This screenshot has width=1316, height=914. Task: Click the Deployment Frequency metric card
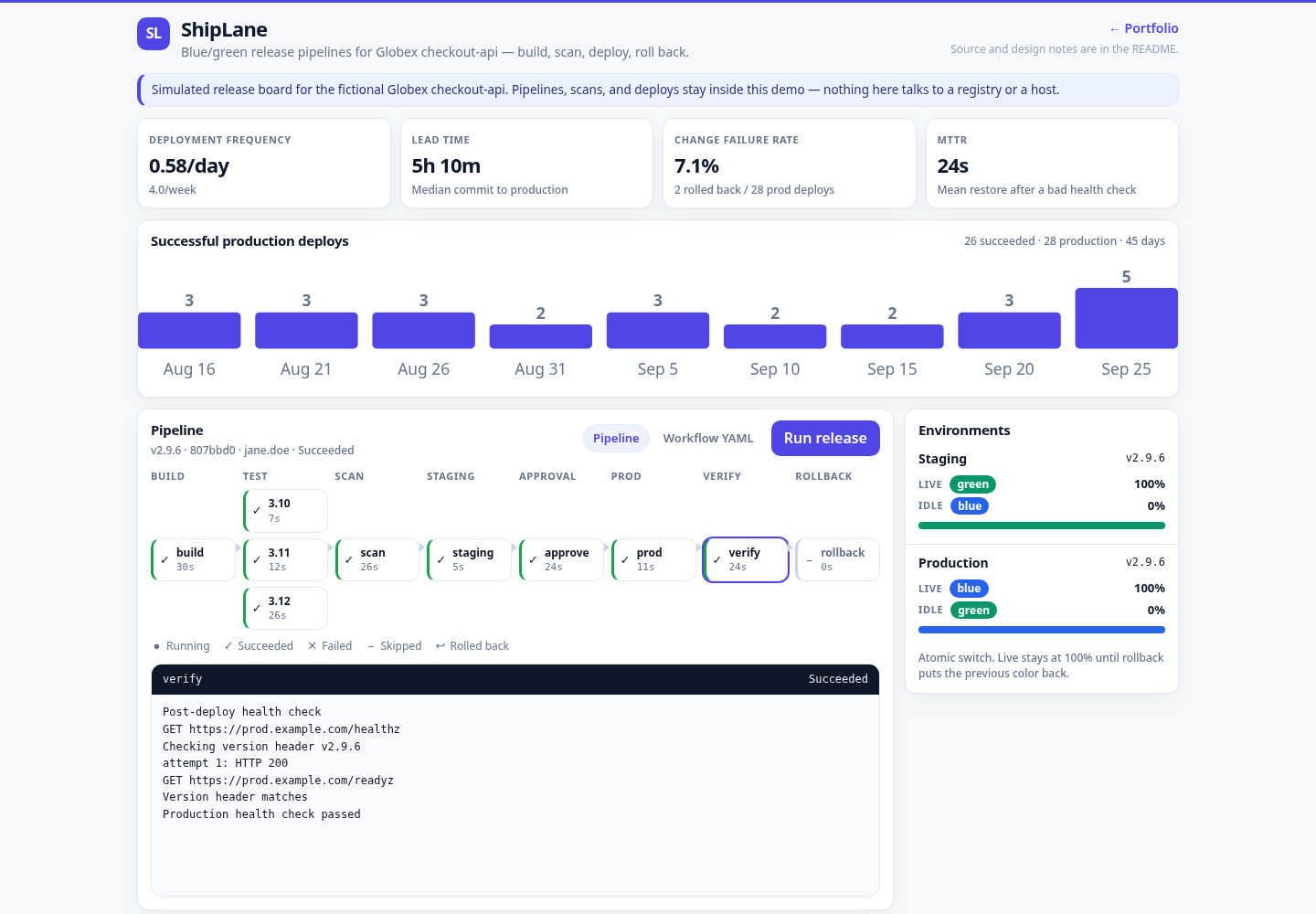tap(264, 164)
